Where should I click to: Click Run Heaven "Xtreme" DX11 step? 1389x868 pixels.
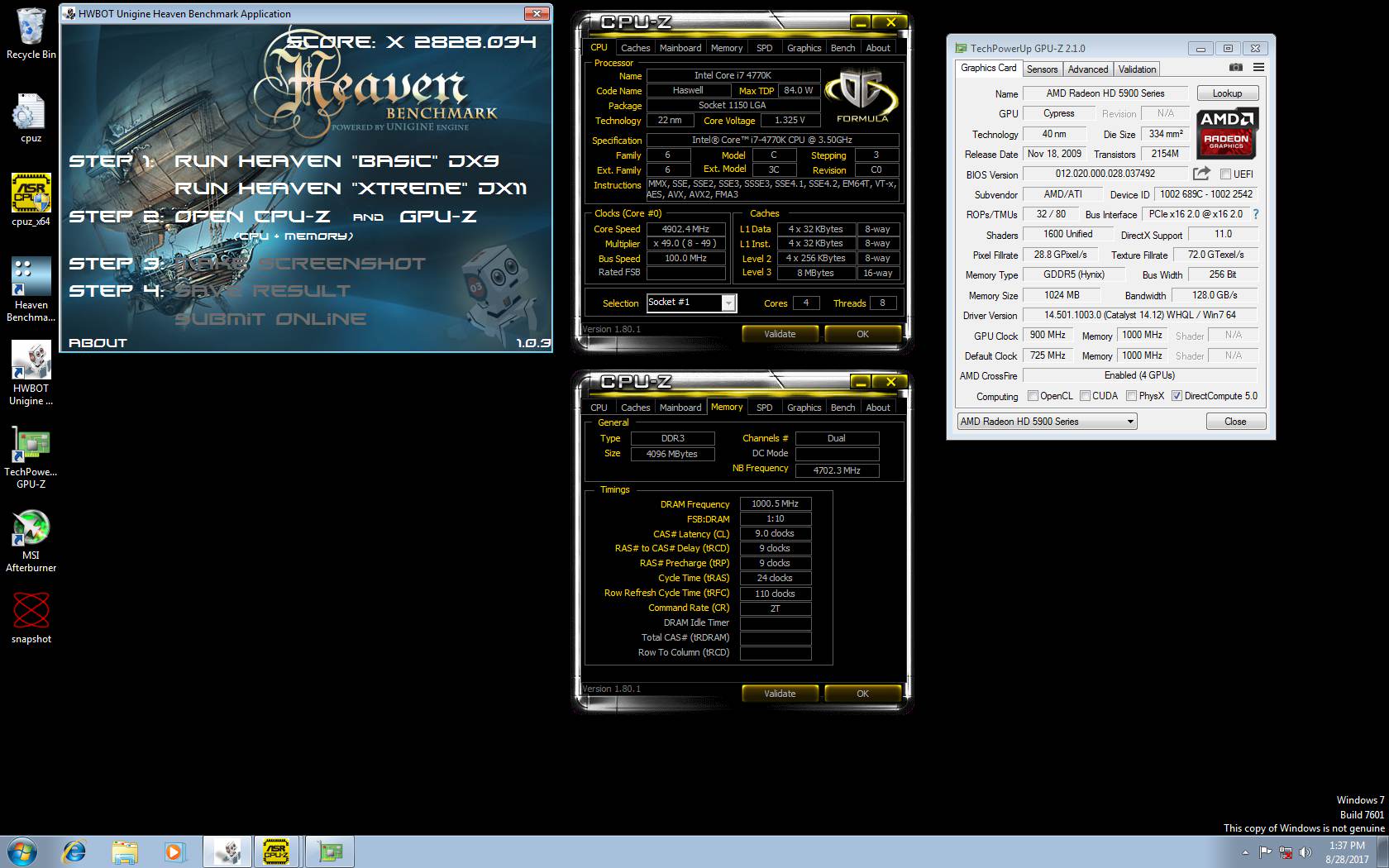click(350, 188)
